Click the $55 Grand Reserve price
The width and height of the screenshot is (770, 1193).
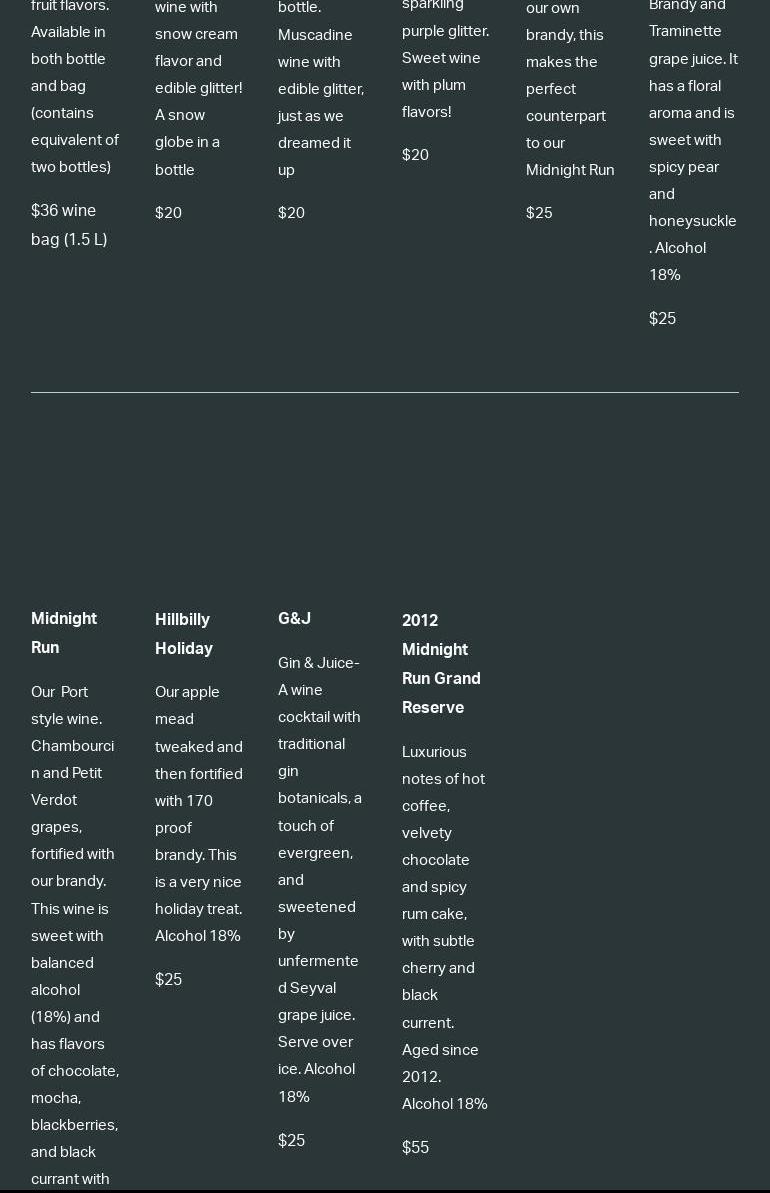[415, 1148]
